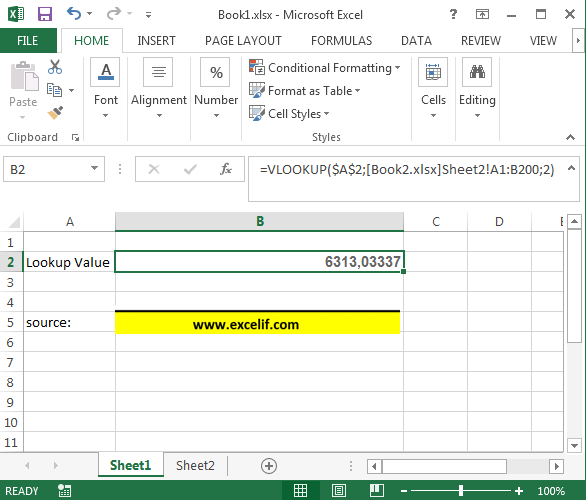Select row 2 header
586x500 pixels.
coord(11,262)
